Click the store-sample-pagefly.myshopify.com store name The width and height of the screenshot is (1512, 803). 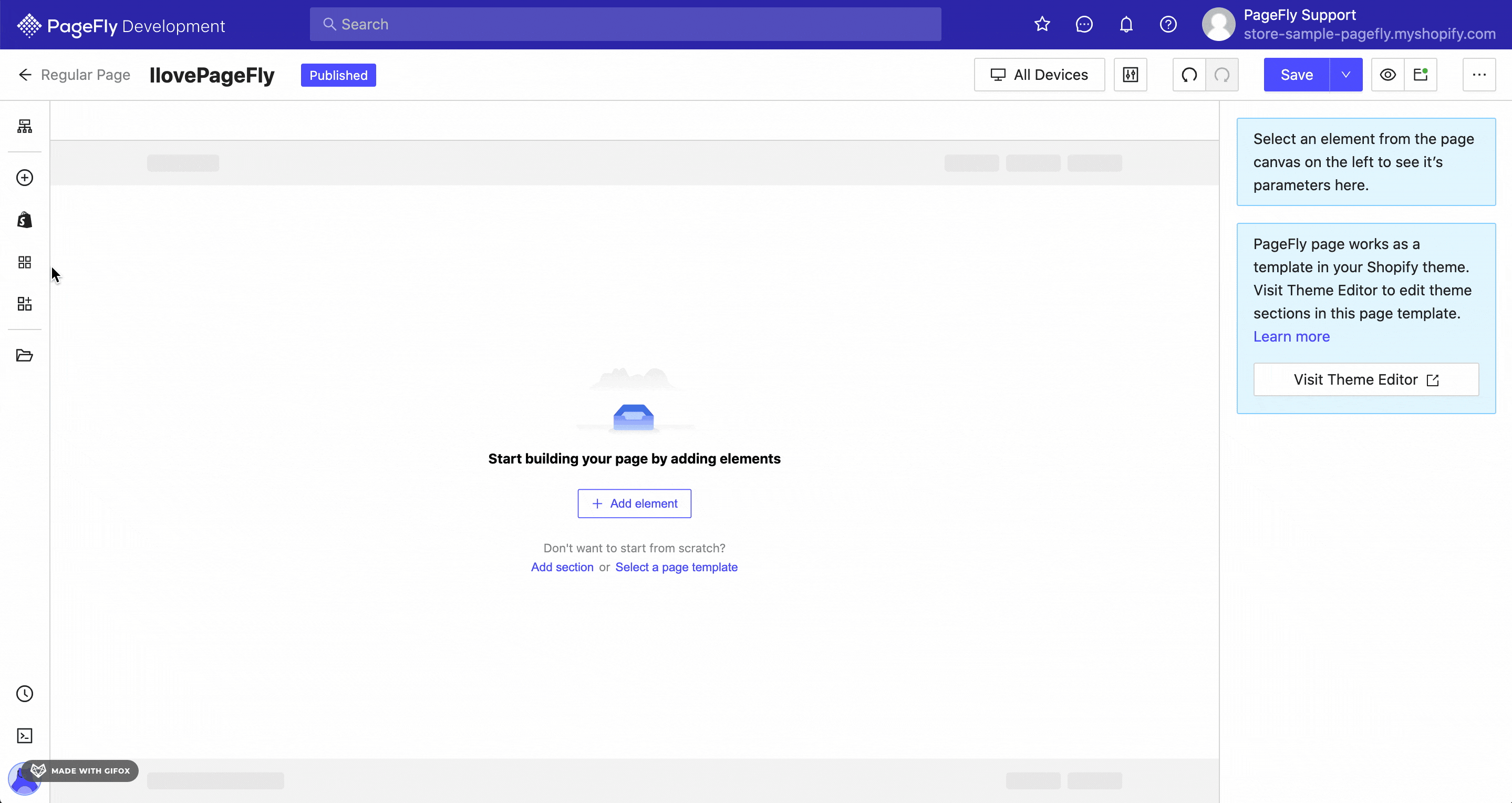point(1370,34)
